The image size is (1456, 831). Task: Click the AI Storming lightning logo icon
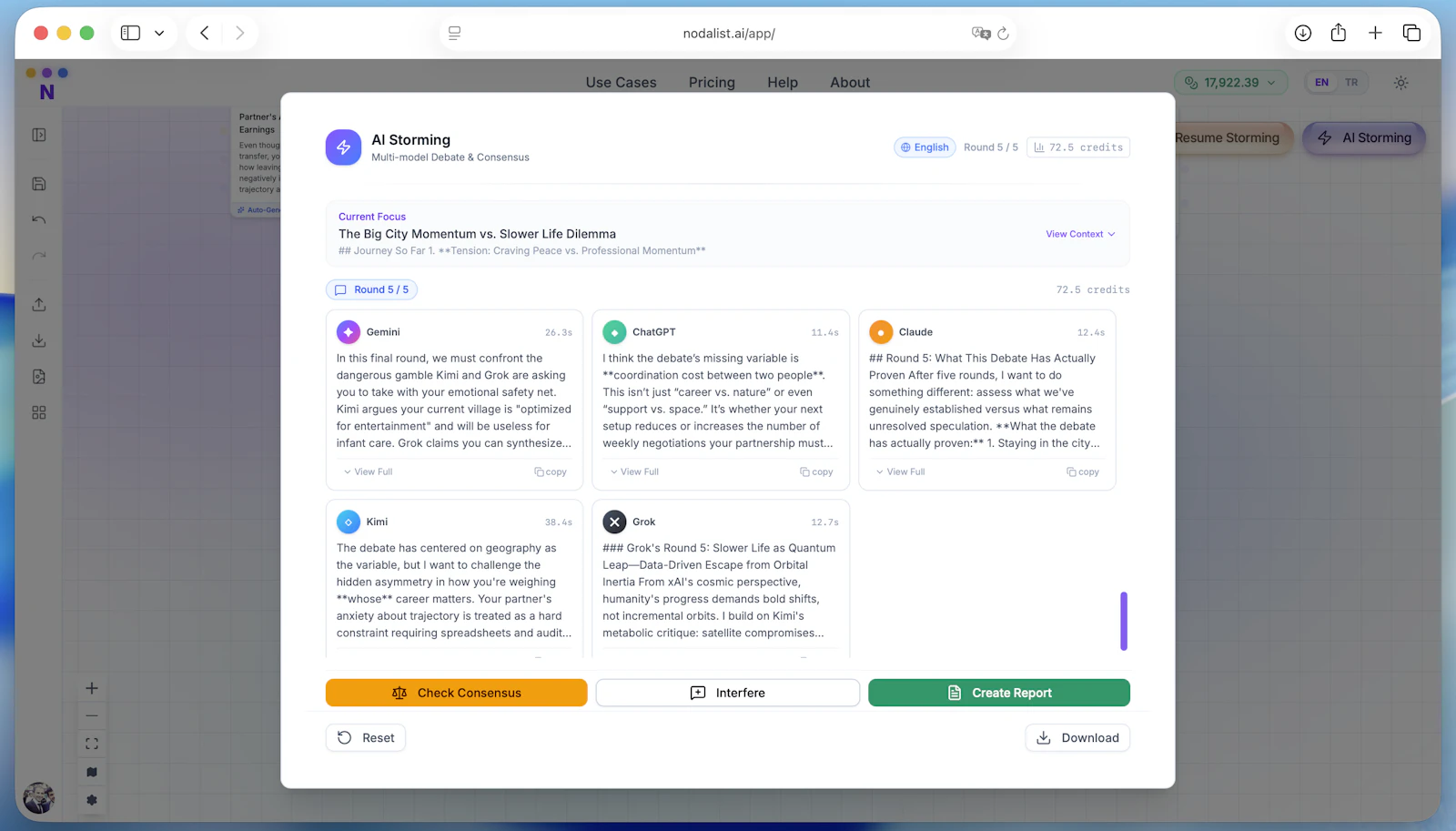pos(343,147)
